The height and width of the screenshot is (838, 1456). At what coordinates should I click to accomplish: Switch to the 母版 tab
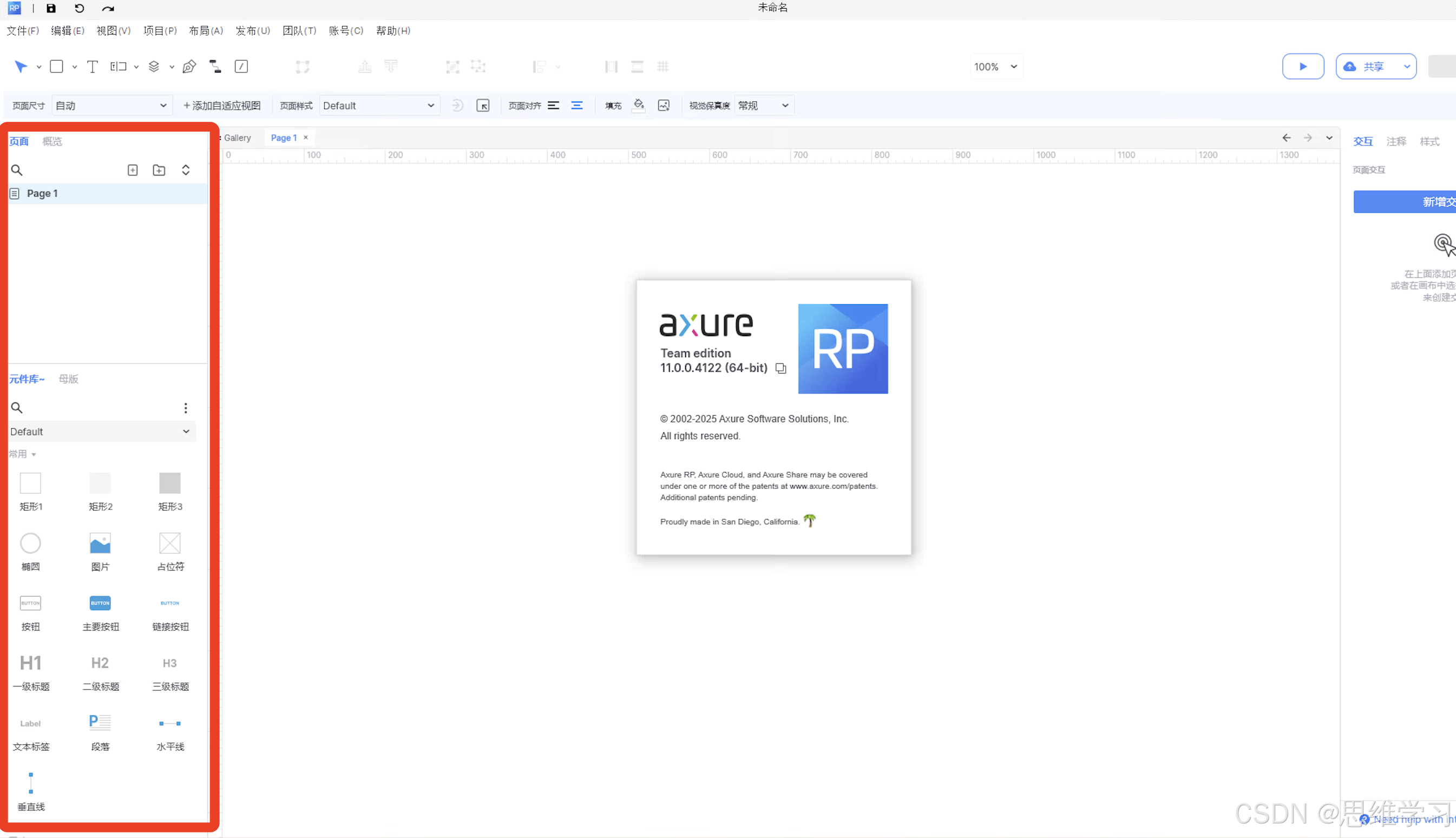click(69, 379)
